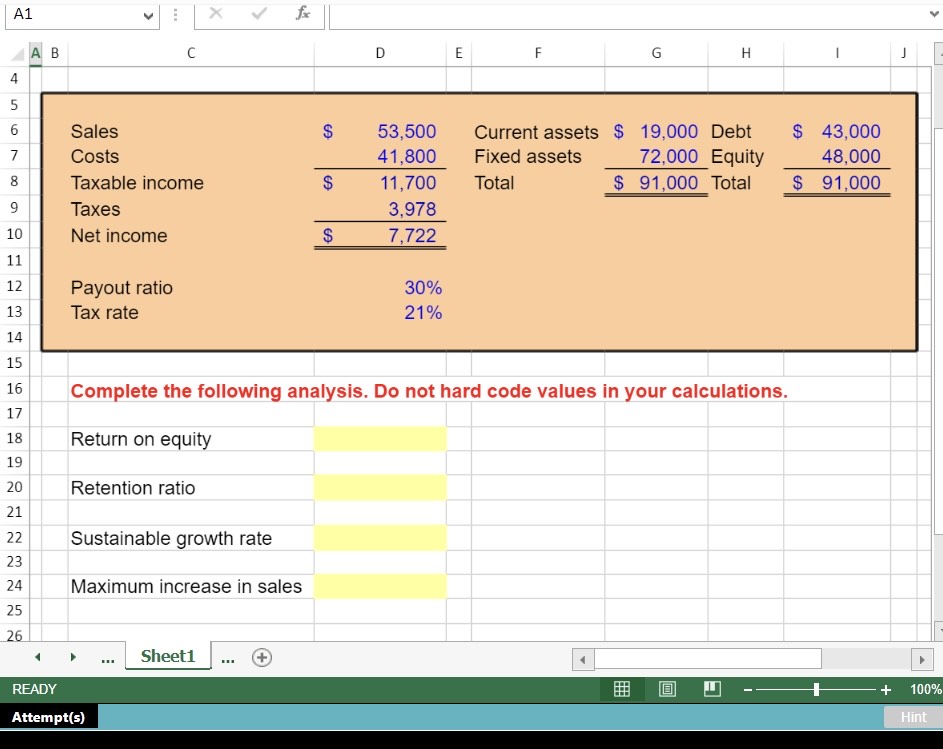Expand the sheet list ellipsis after Sheet1
The height and width of the screenshot is (749, 943).
(x=228, y=658)
